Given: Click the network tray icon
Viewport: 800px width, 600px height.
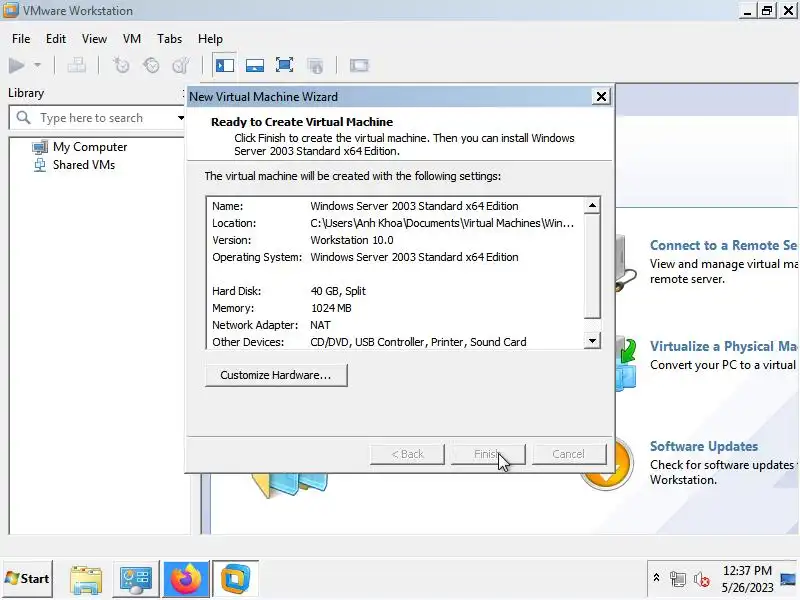Looking at the screenshot, I should [678, 579].
